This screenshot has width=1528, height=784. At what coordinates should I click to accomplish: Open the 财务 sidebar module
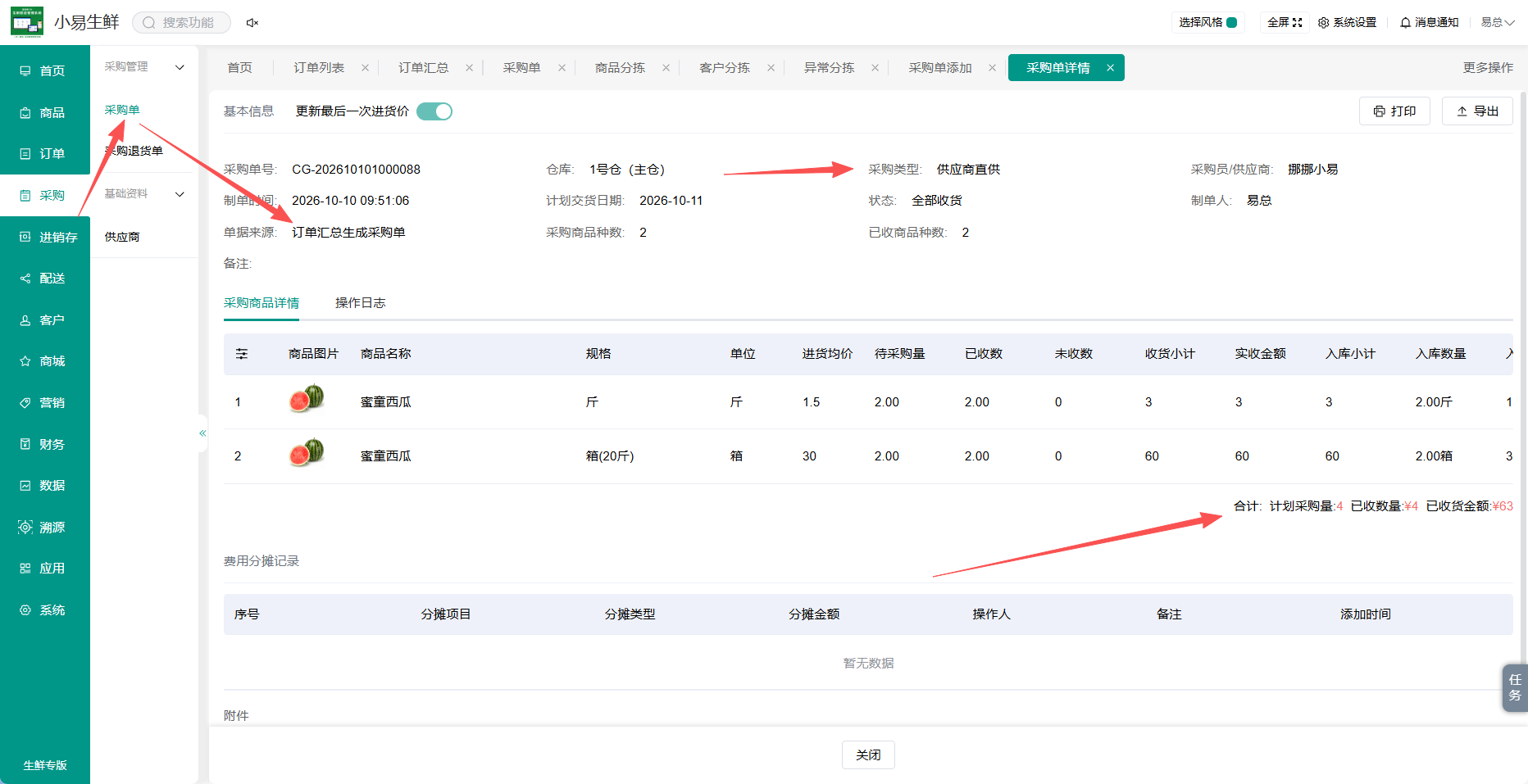point(44,444)
